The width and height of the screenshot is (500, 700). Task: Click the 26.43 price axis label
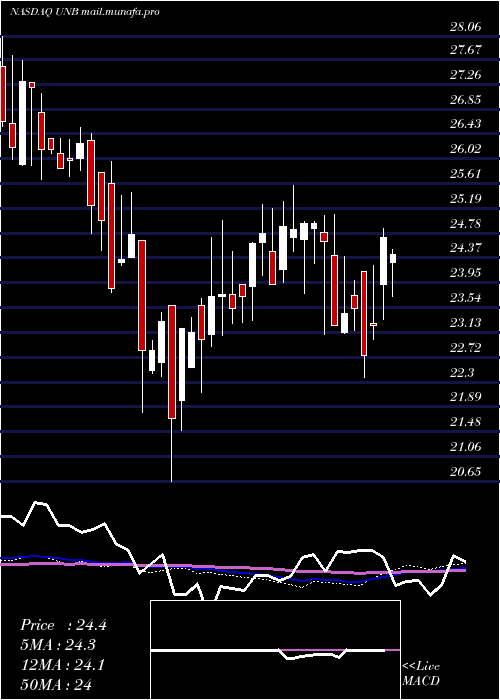click(x=466, y=124)
